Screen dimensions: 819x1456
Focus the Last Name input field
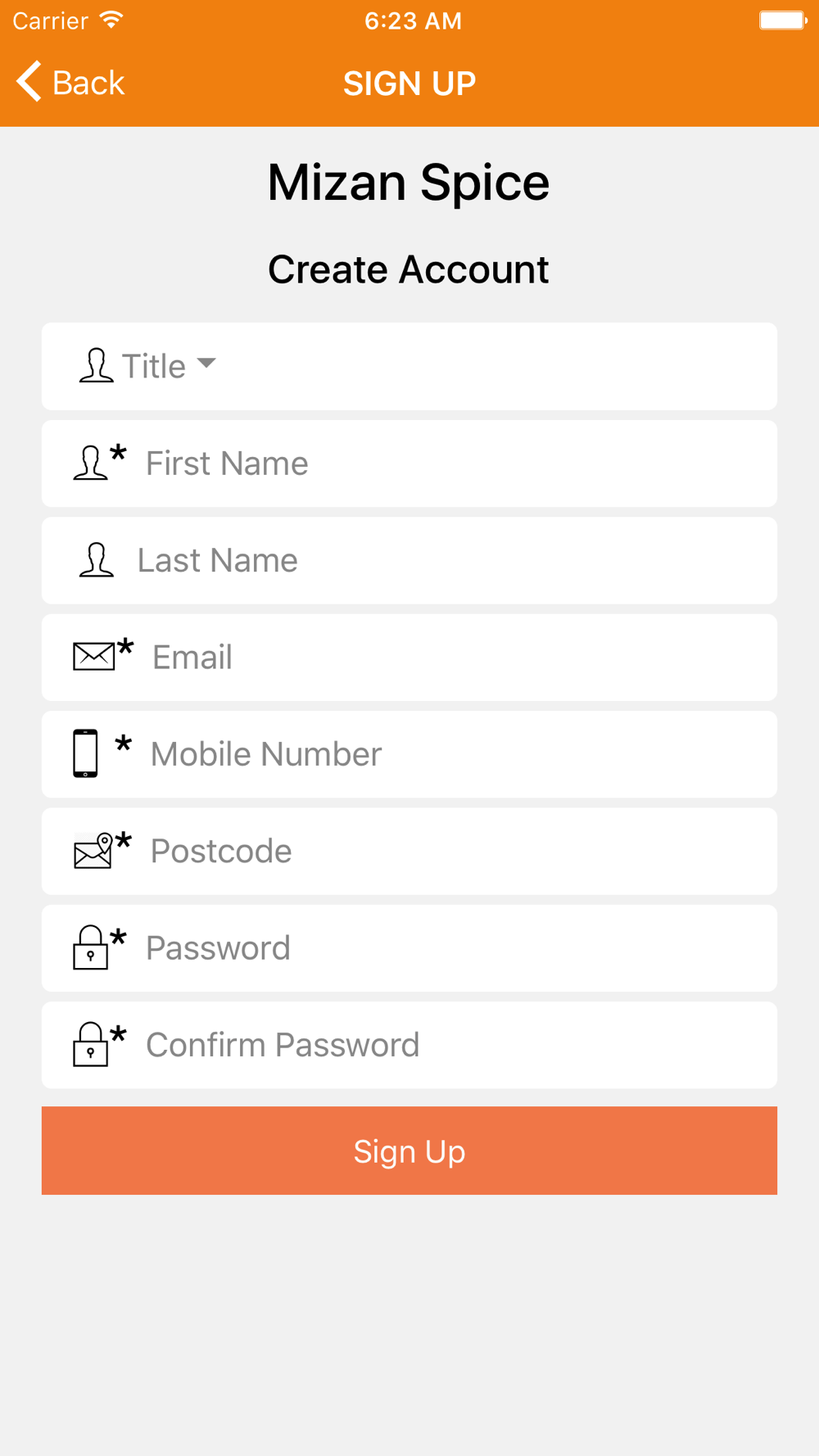pos(409,560)
